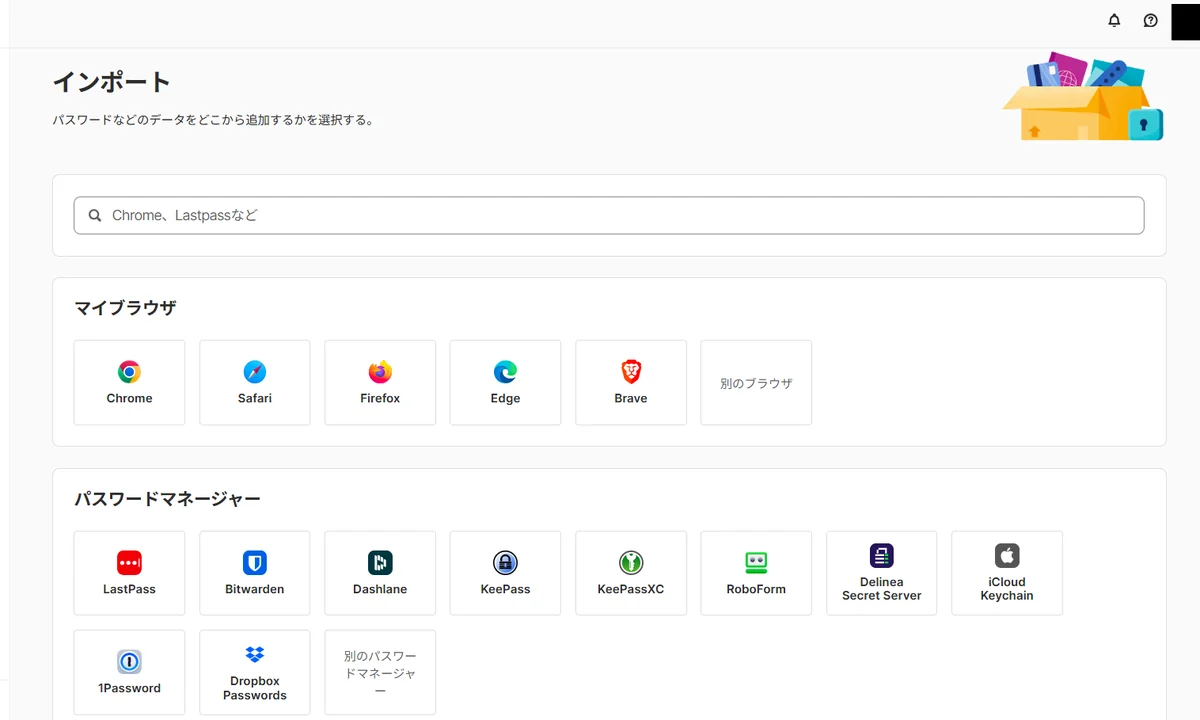Click the Dashlane label text
This screenshot has width=1200, height=720.
click(380, 589)
